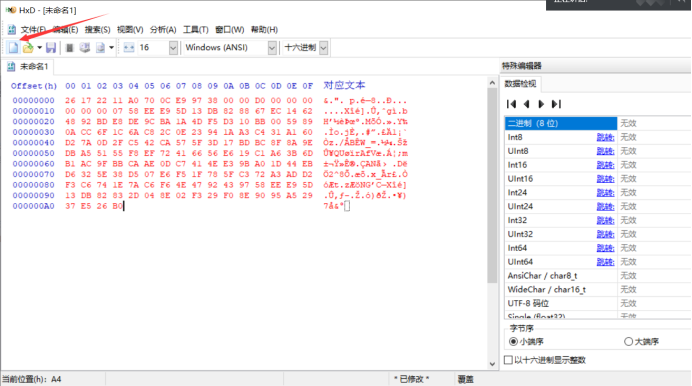
Task: Click the 跳转 link for Int64
Action: (x=606, y=248)
